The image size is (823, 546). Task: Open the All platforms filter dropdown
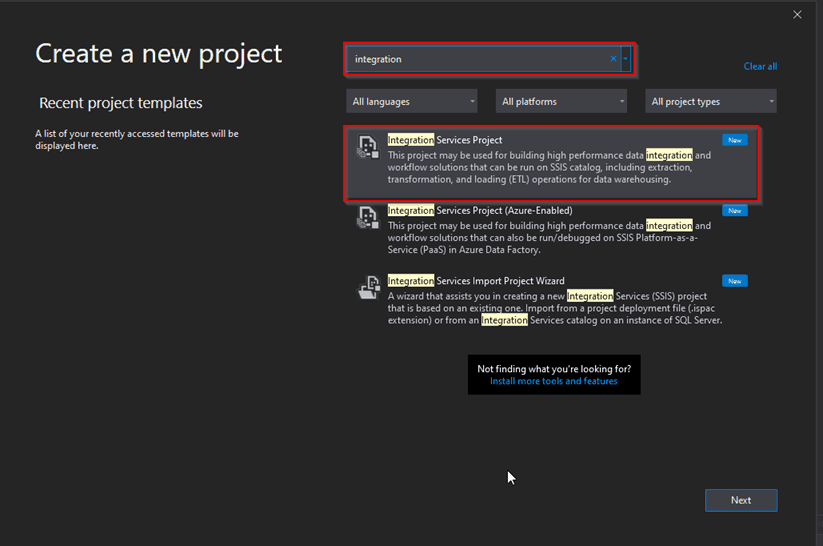(561, 101)
